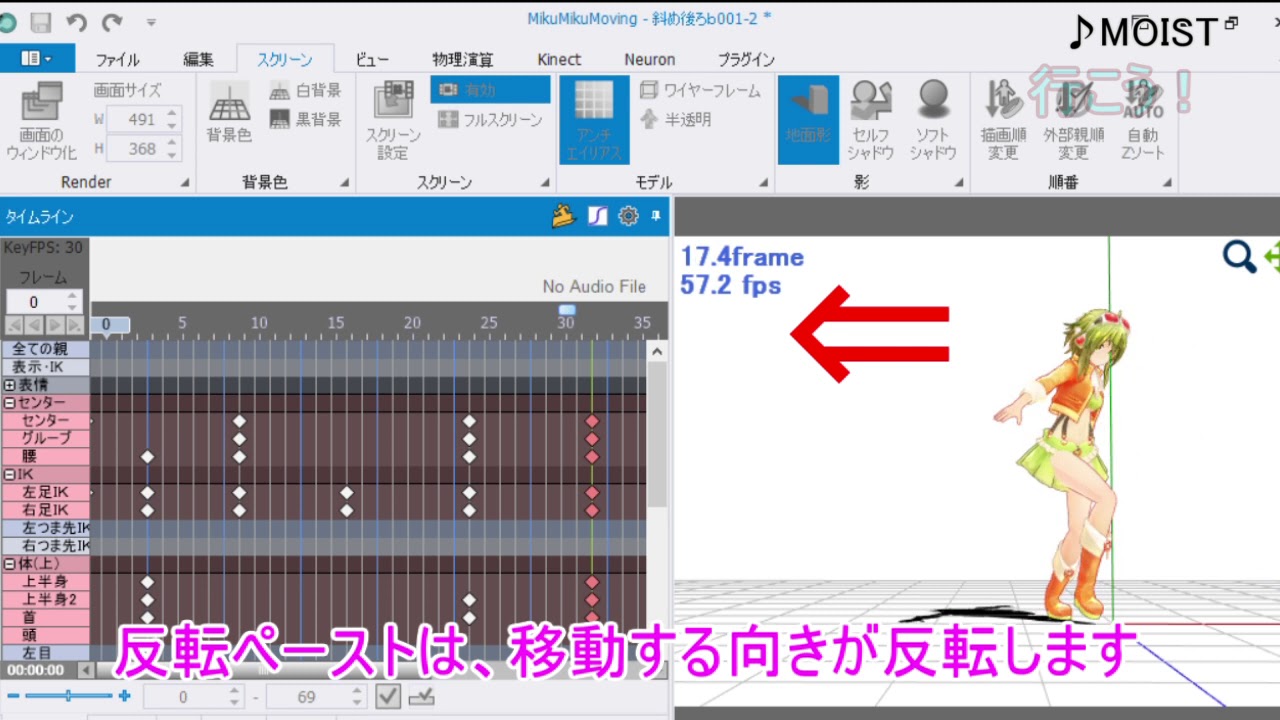The image size is (1280, 720).
Task: Select the スクリーン ribbon tab
Action: click(285, 59)
